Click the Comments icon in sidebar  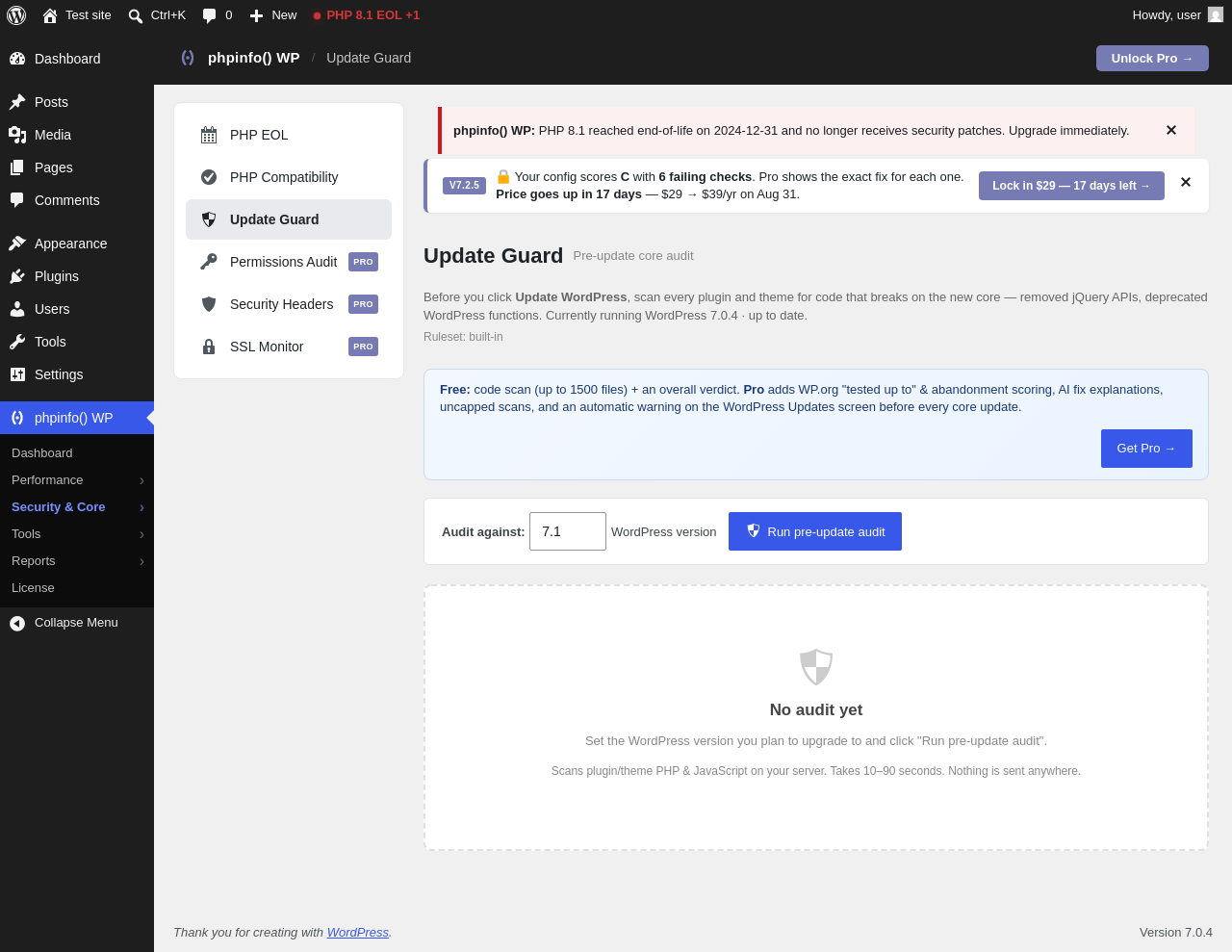point(17,200)
